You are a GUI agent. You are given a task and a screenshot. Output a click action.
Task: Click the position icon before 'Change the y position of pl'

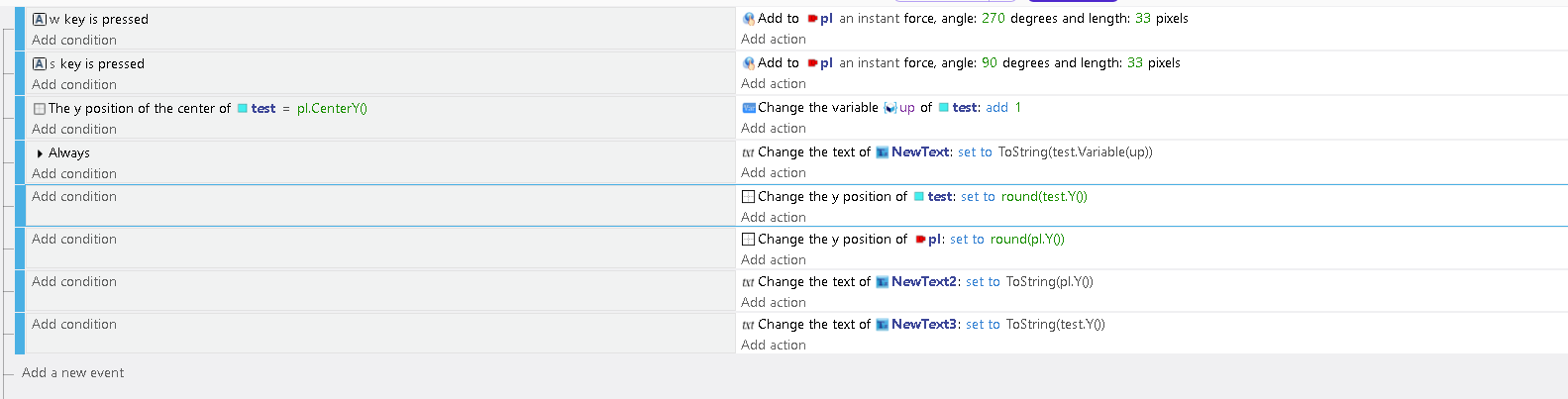pyautogui.click(x=749, y=239)
